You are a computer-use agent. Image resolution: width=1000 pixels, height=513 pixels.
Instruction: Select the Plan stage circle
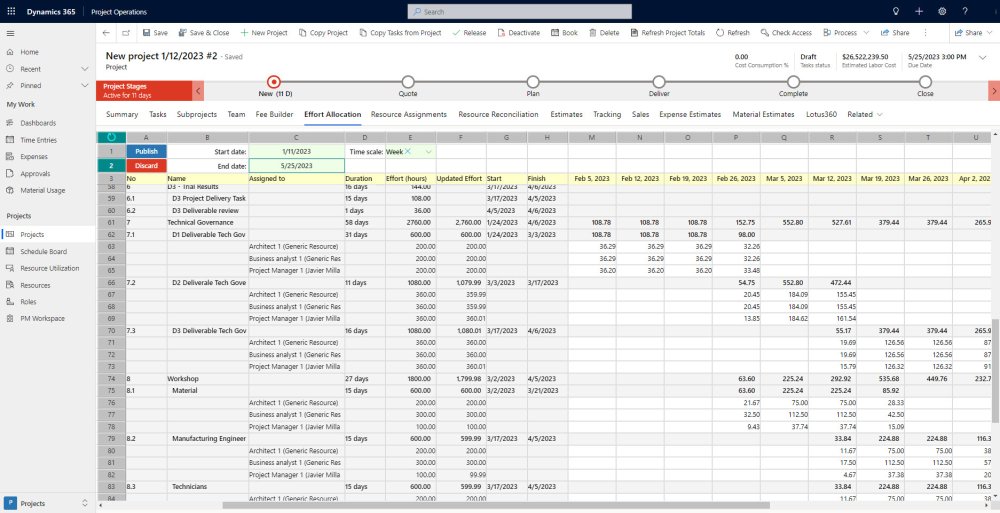[533, 82]
